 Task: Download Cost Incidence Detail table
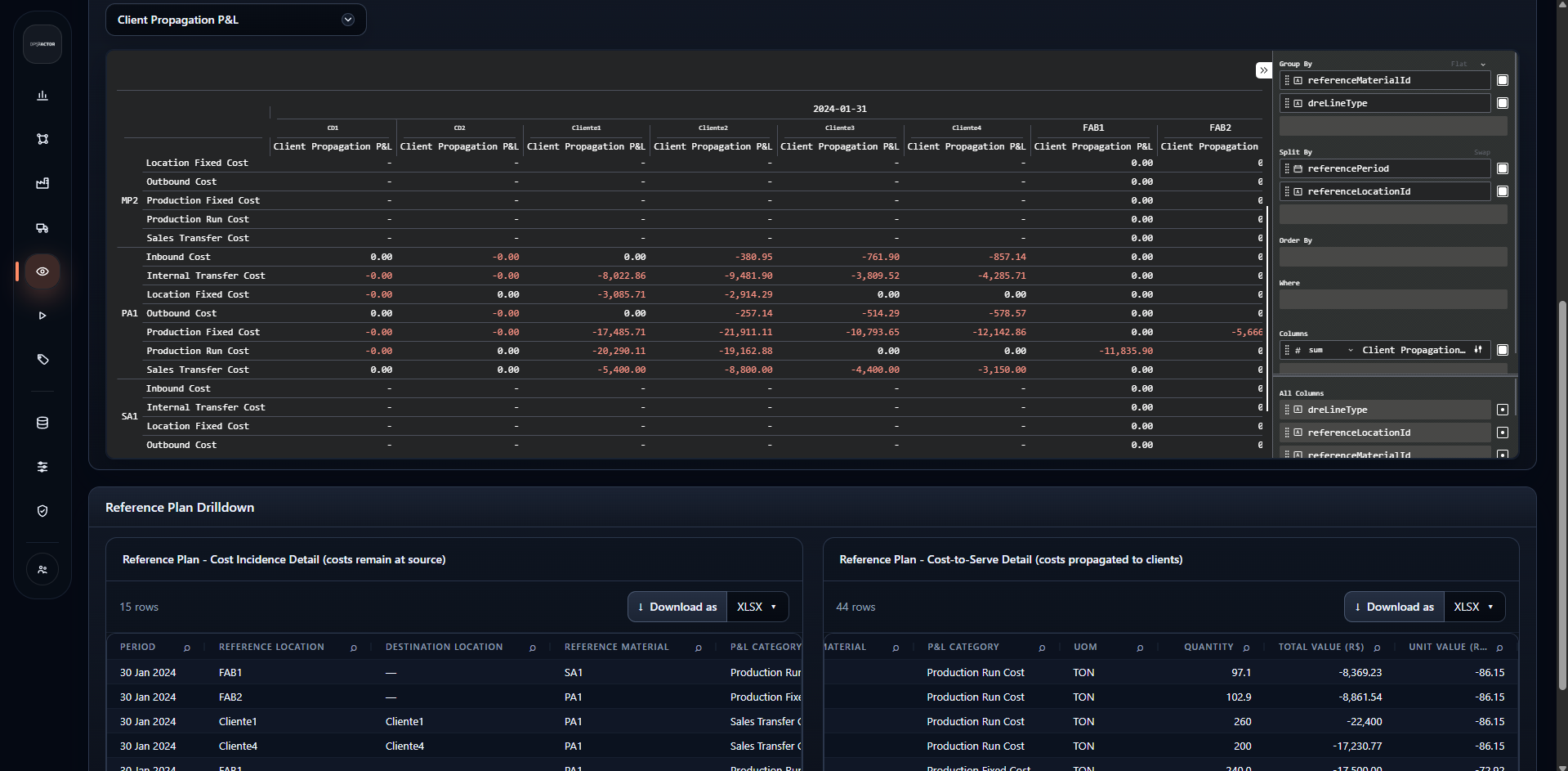click(x=677, y=607)
